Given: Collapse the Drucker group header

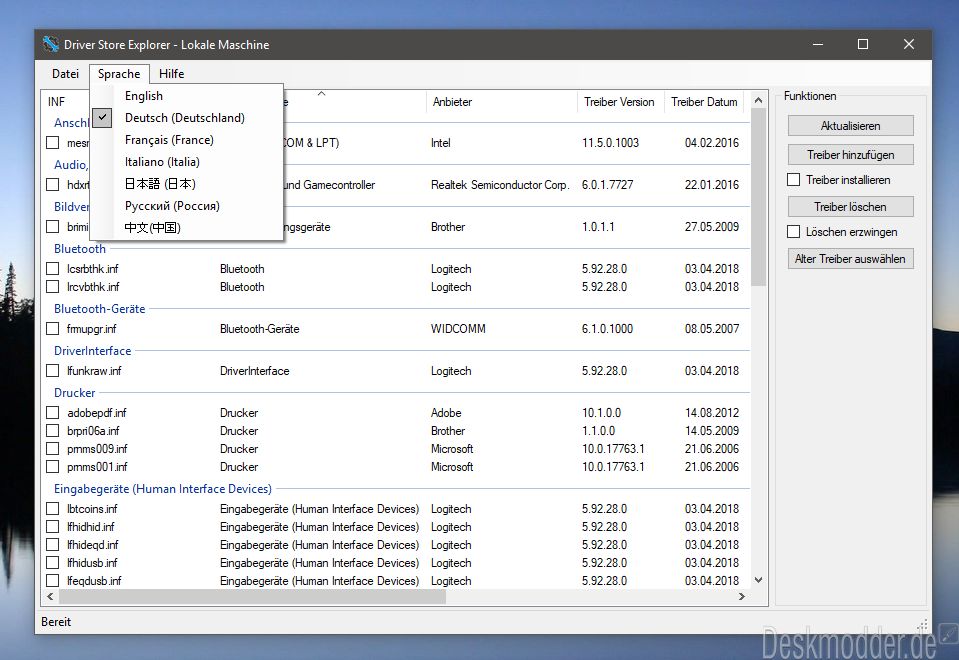Looking at the screenshot, I should 75,393.
